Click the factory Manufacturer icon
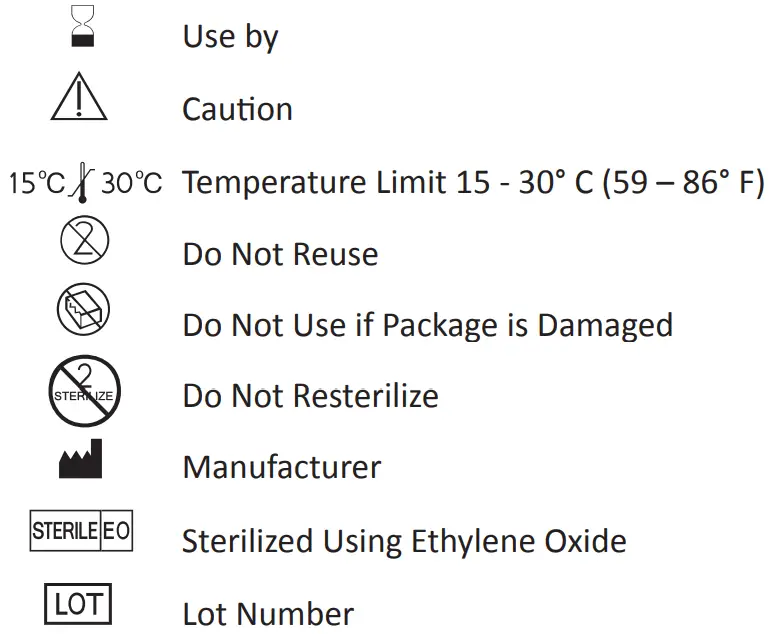The image size is (770, 634). point(83,459)
